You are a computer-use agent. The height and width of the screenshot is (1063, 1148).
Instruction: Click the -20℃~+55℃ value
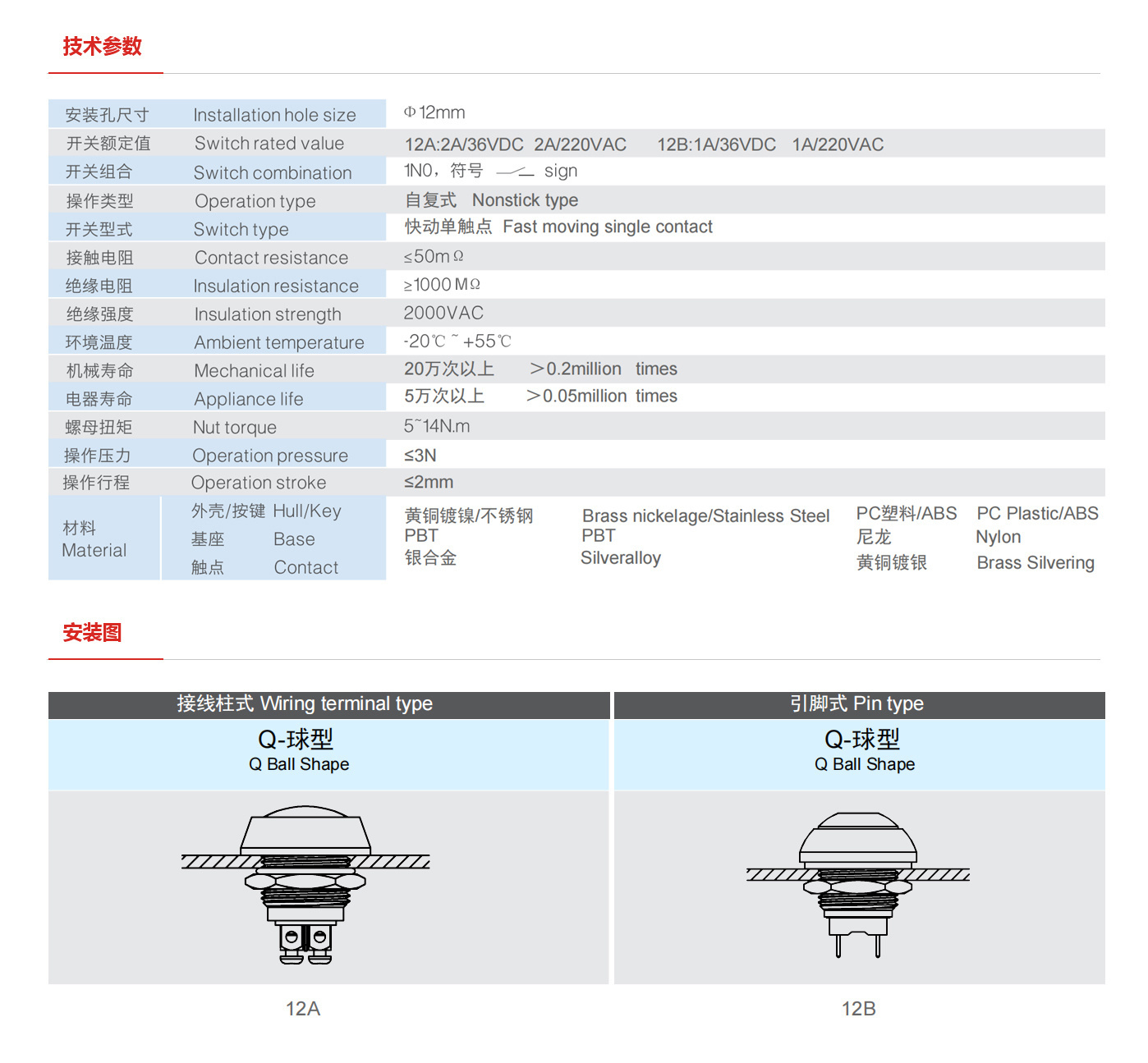(x=457, y=341)
